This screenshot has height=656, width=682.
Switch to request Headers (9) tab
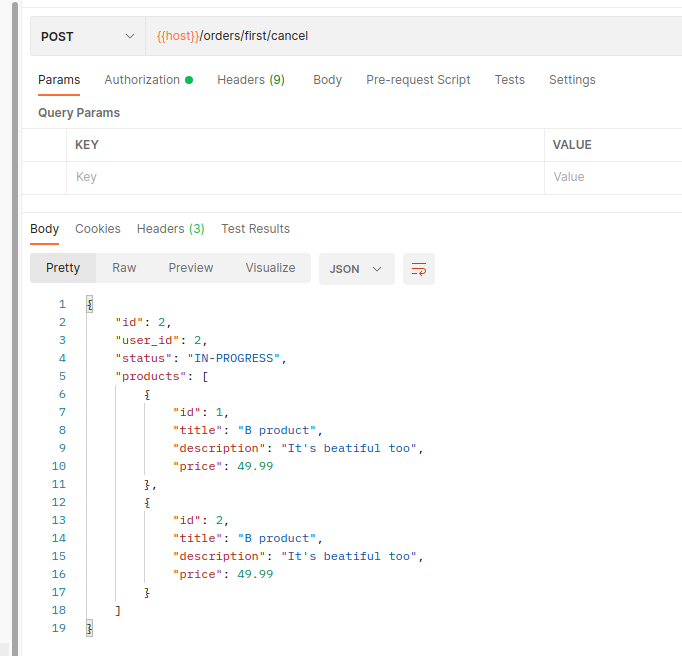[251, 80]
